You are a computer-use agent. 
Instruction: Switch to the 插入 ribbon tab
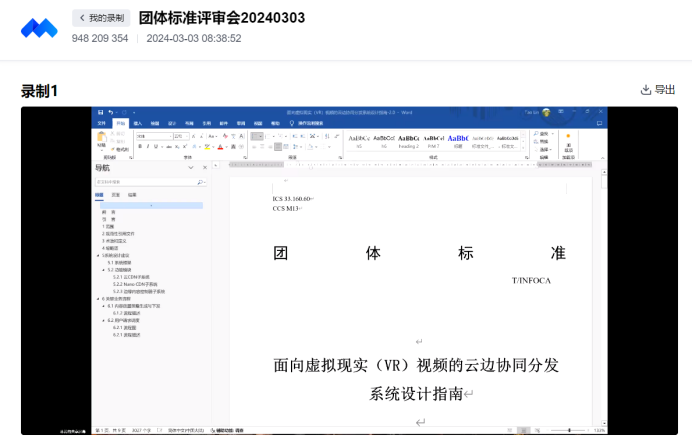coord(138,122)
